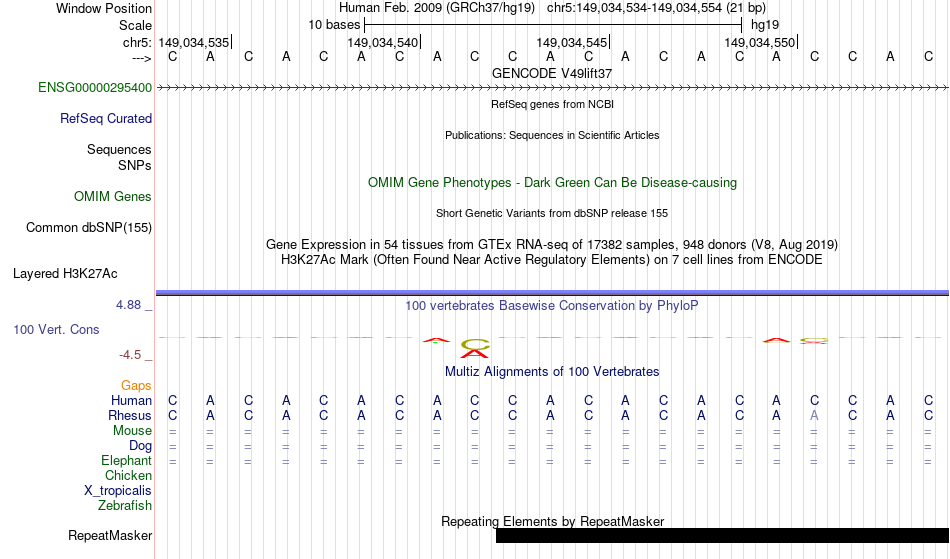Click the Window Position label
This screenshot has width=950, height=559.
click(104, 8)
